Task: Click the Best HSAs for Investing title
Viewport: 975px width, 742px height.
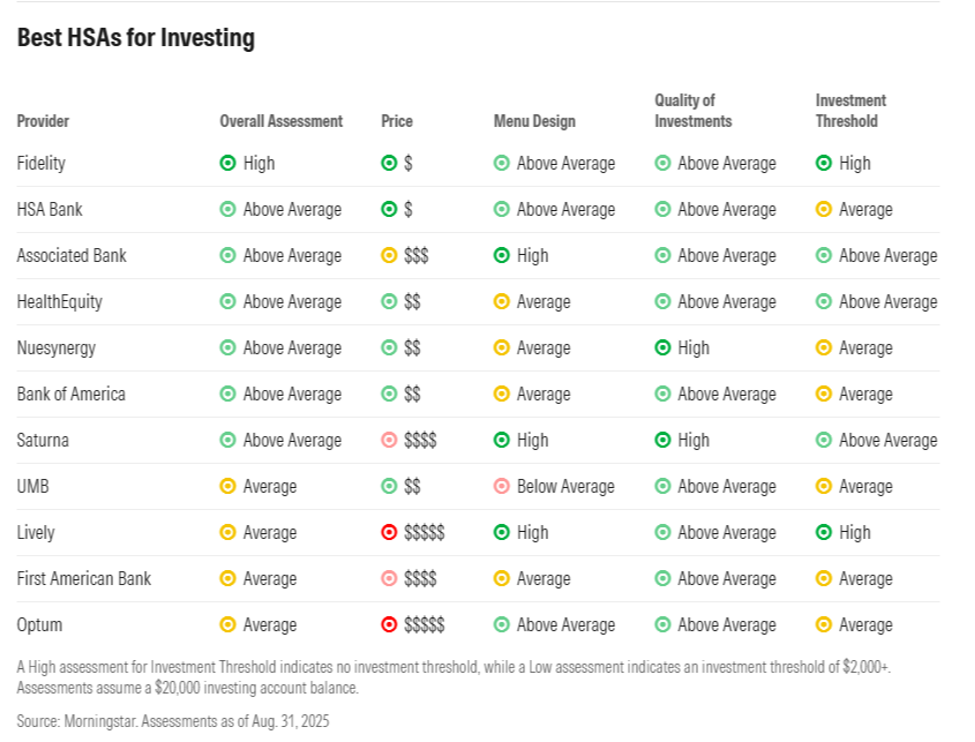Action: (x=136, y=37)
